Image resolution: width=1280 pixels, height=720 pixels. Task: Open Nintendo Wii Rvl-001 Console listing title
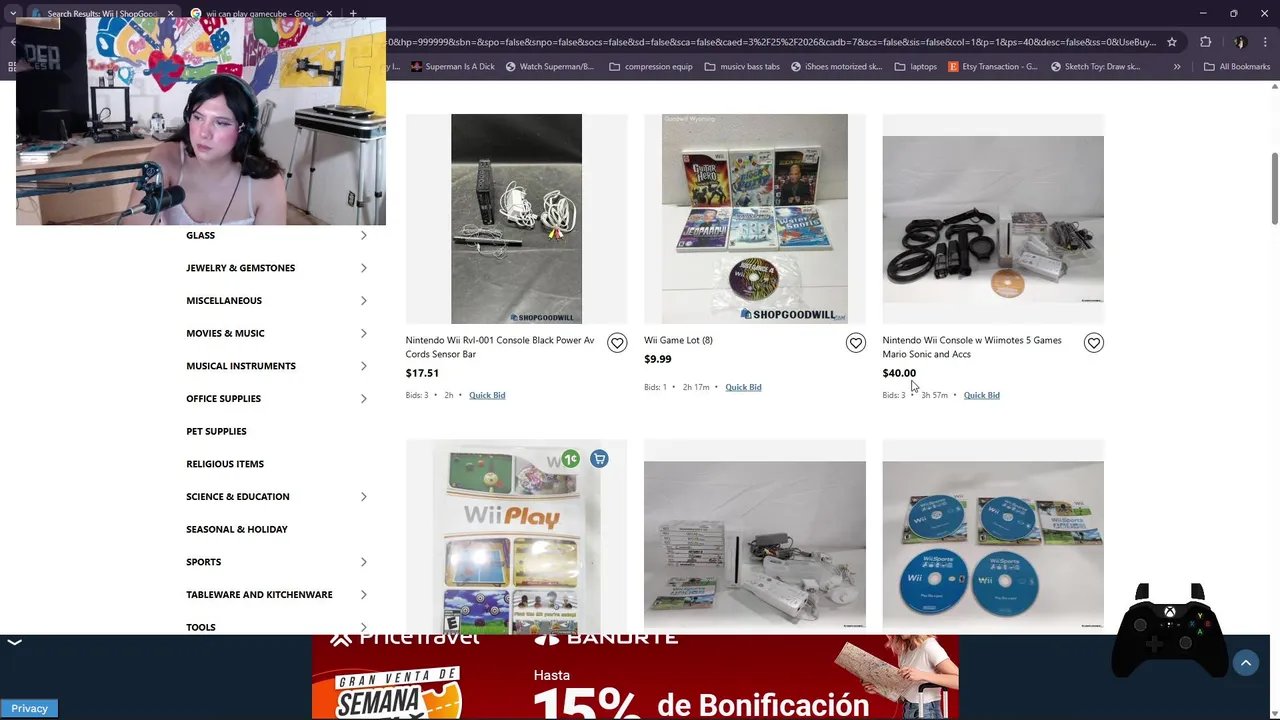tap(500, 347)
